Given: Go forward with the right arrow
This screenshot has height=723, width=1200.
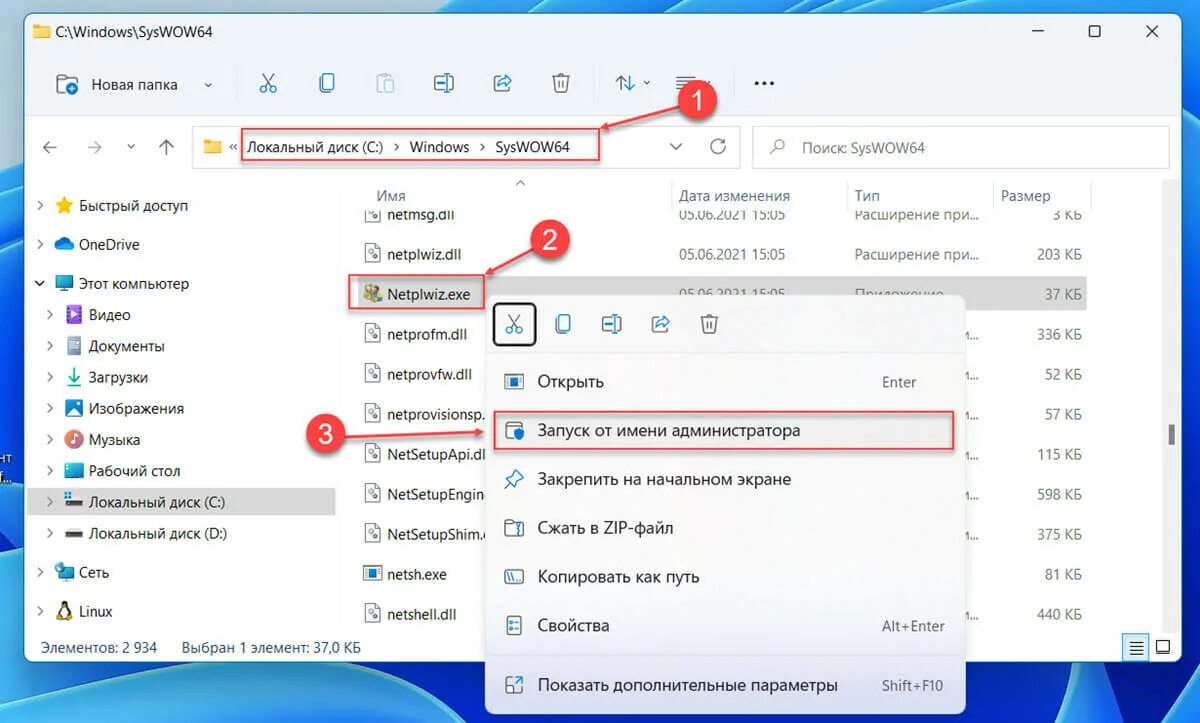Looking at the screenshot, I should tap(95, 147).
